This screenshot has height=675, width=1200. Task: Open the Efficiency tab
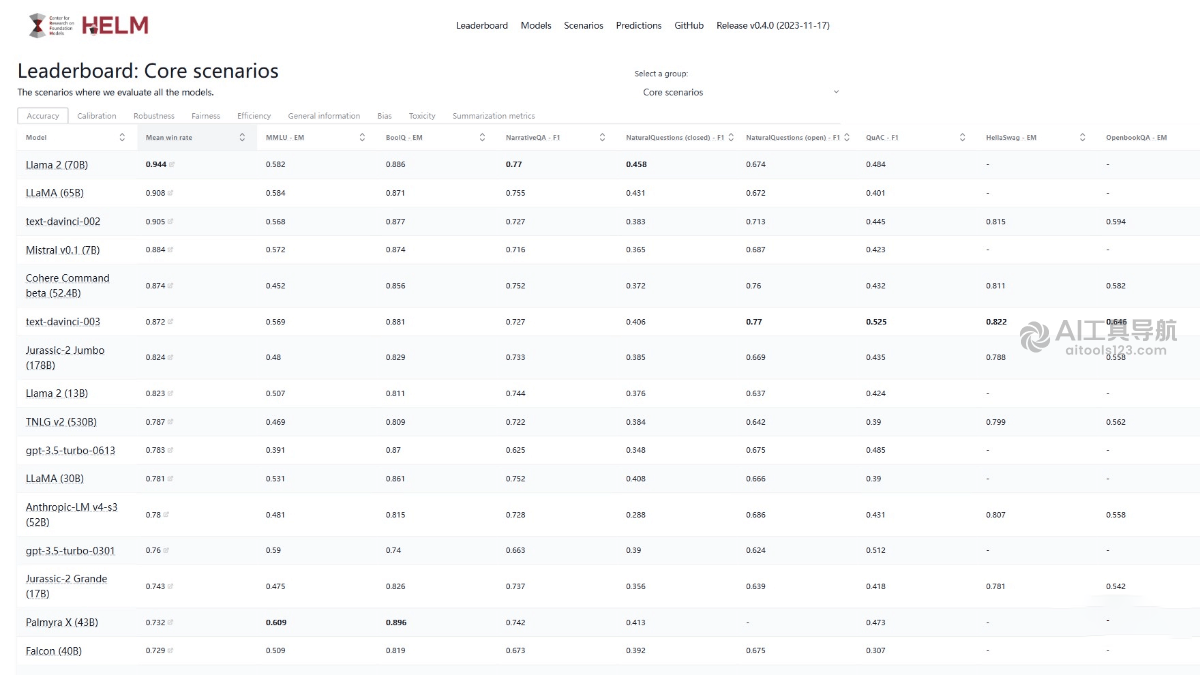coord(254,116)
